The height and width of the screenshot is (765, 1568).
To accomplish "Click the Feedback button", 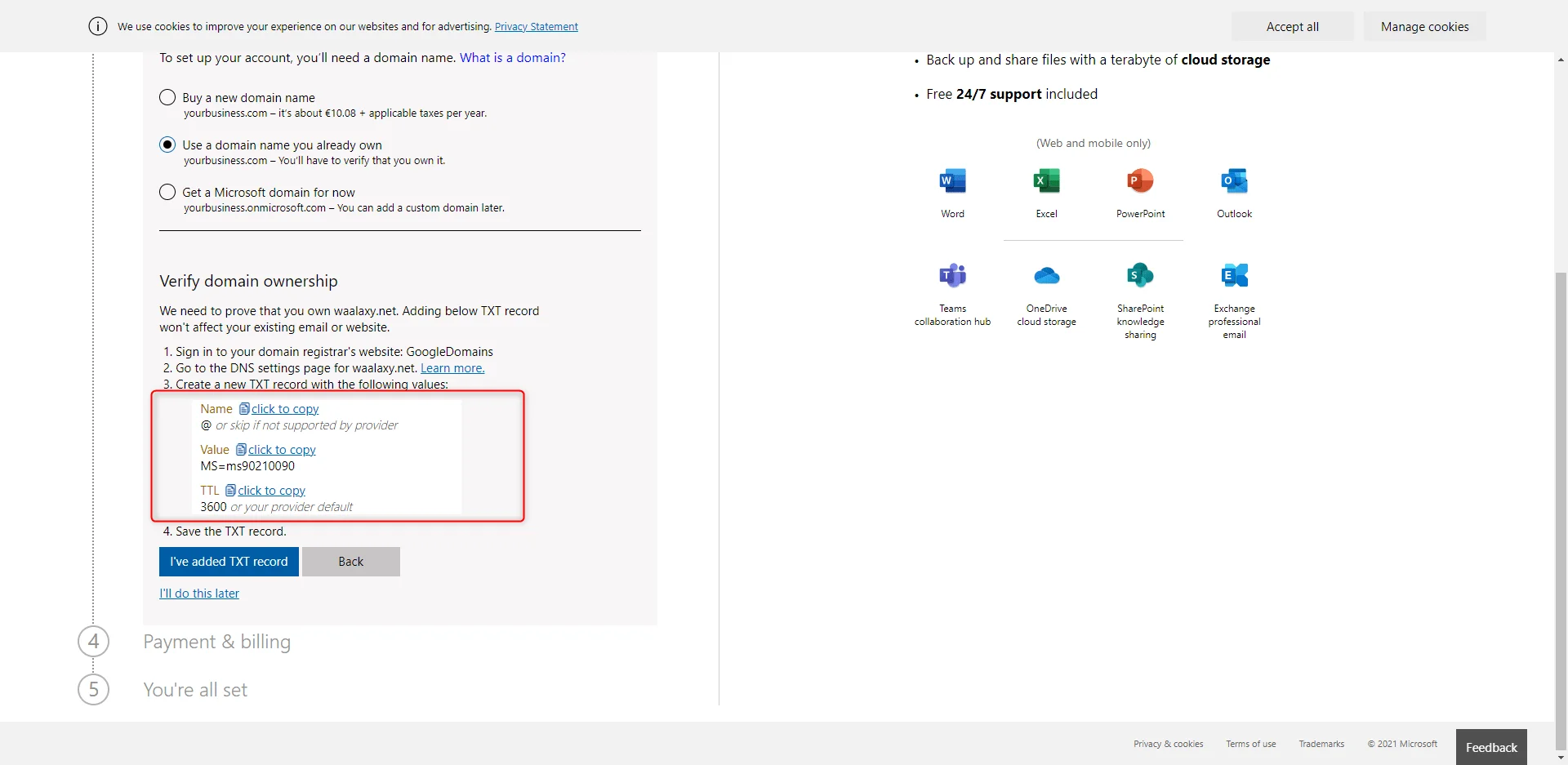I will pyautogui.click(x=1491, y=747).
